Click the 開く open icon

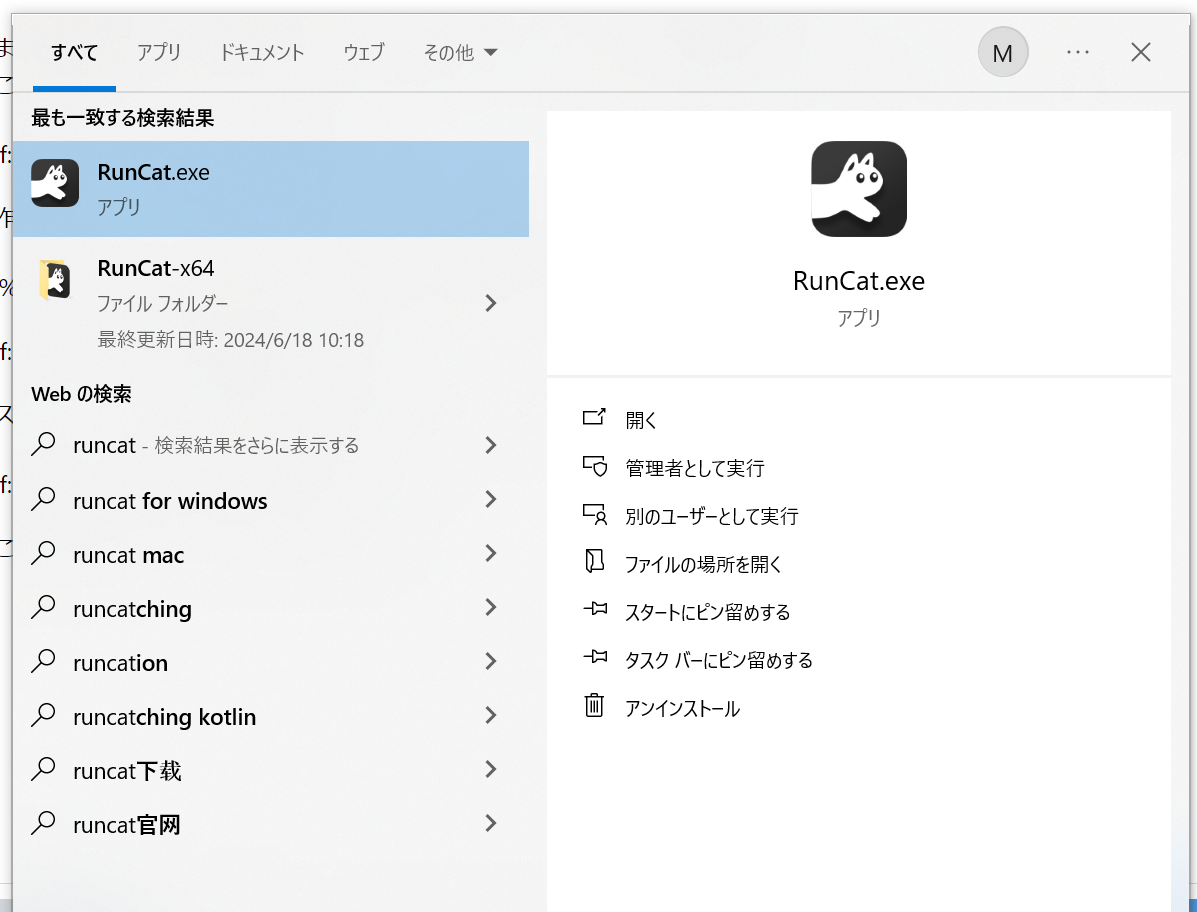coord(594,417)
